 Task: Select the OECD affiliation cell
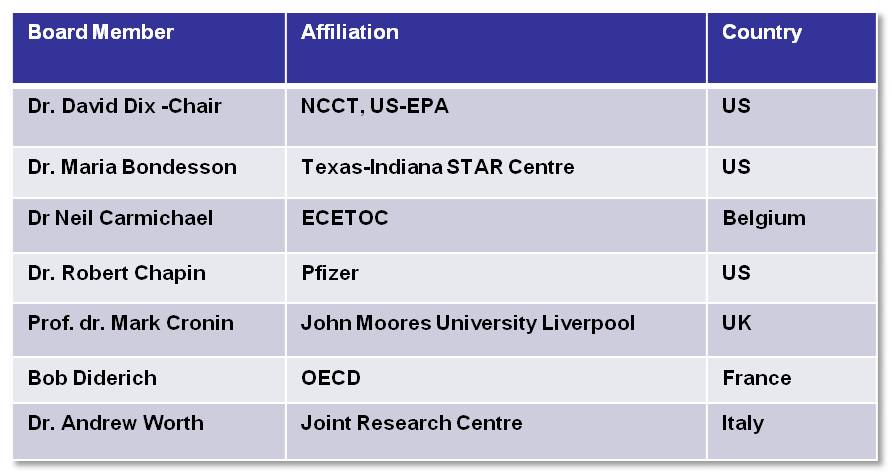click(x=331, y=378)
